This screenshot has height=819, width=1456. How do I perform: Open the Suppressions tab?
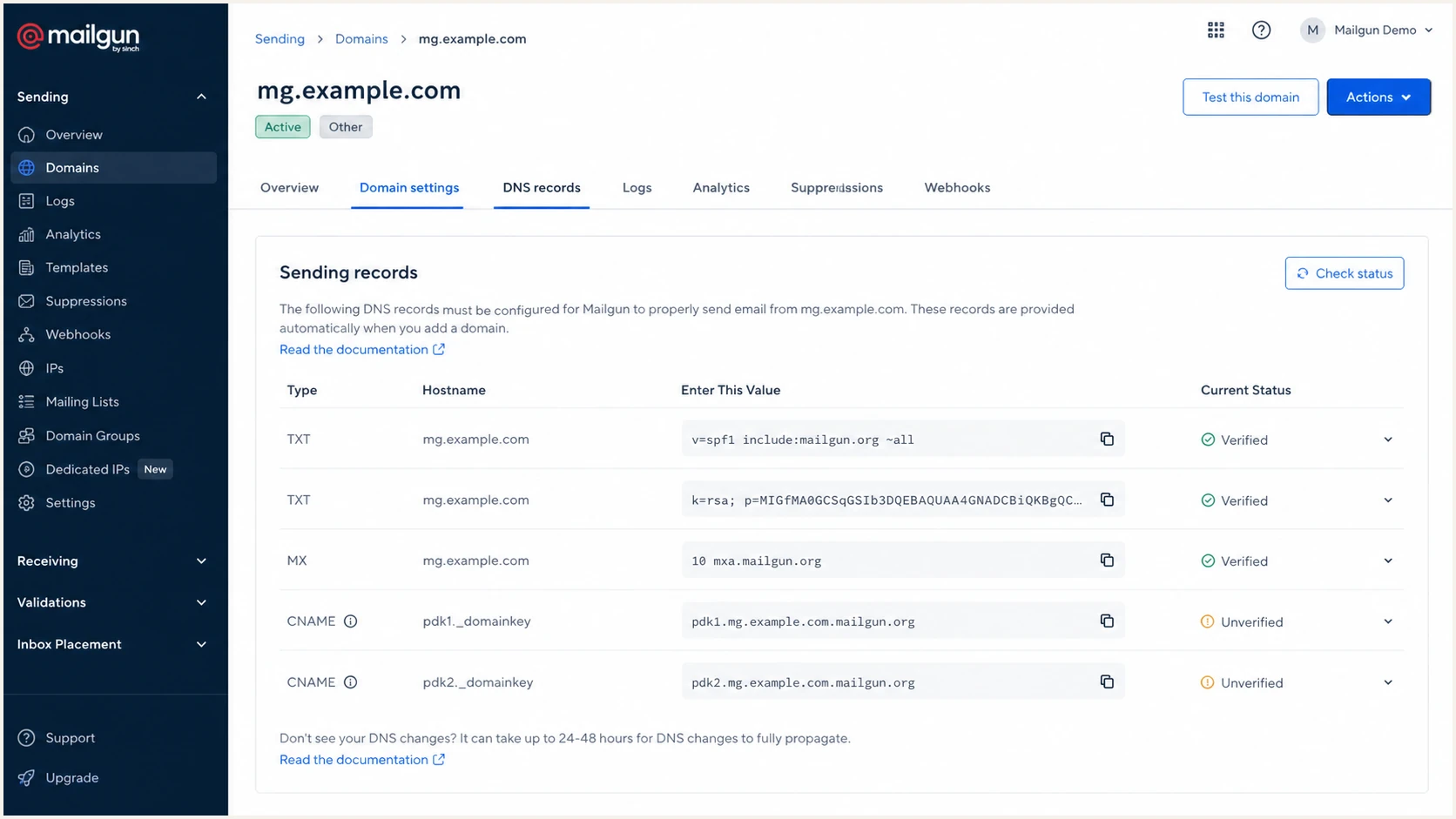[x=837, y=188]
